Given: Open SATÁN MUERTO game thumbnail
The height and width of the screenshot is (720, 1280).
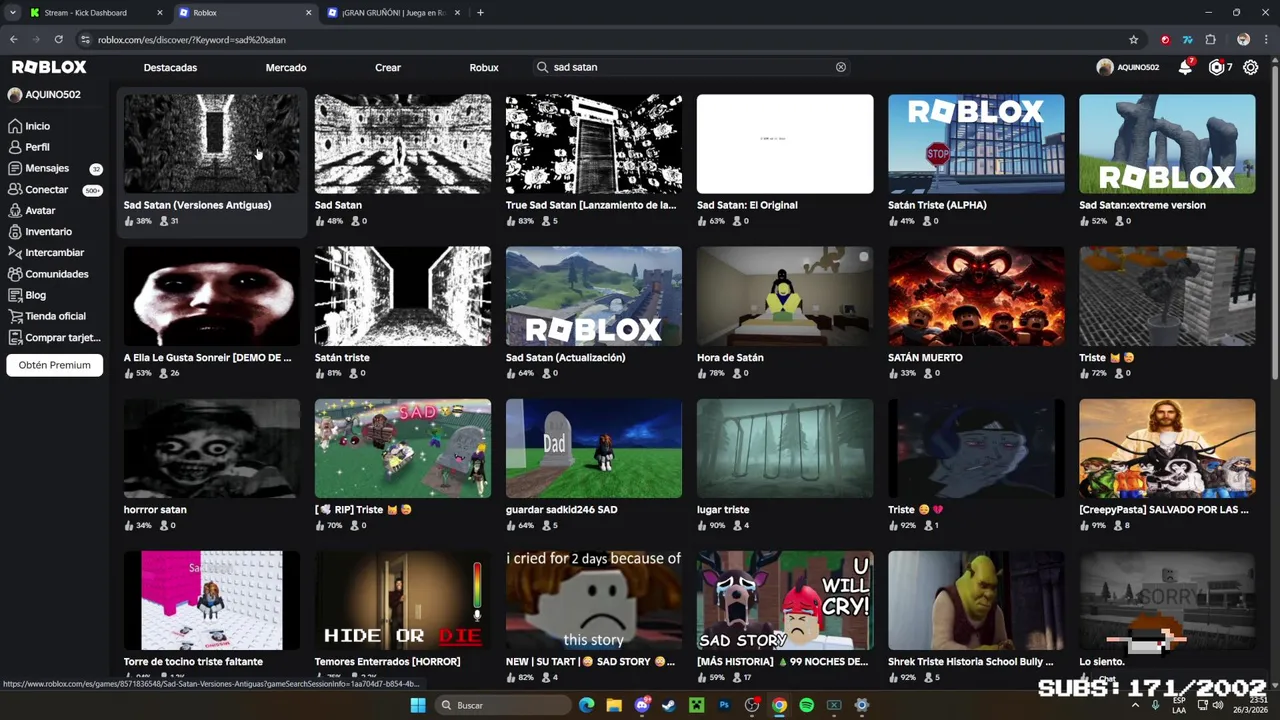Looking at the screenshot, I should click(976, 296).
